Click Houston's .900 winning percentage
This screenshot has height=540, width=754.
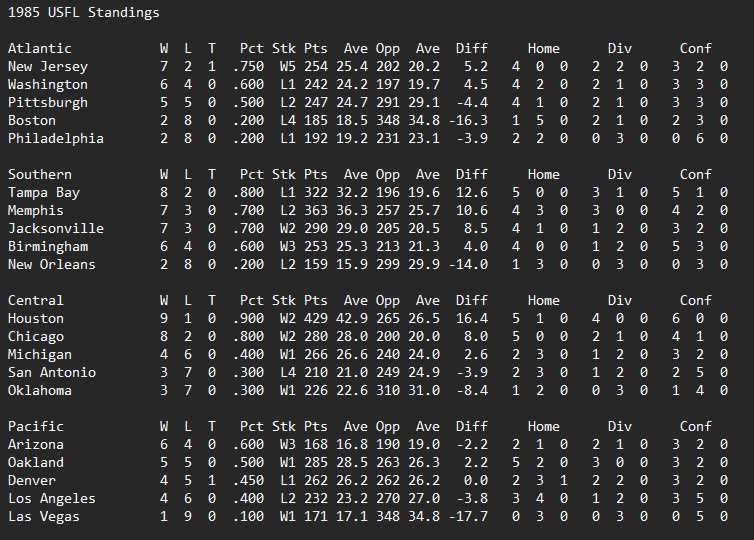[x=248, y=318]
